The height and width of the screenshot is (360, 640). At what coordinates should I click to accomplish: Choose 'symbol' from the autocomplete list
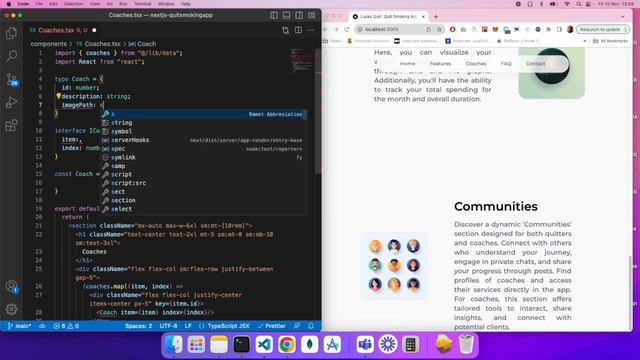click(x=204, y=131)
